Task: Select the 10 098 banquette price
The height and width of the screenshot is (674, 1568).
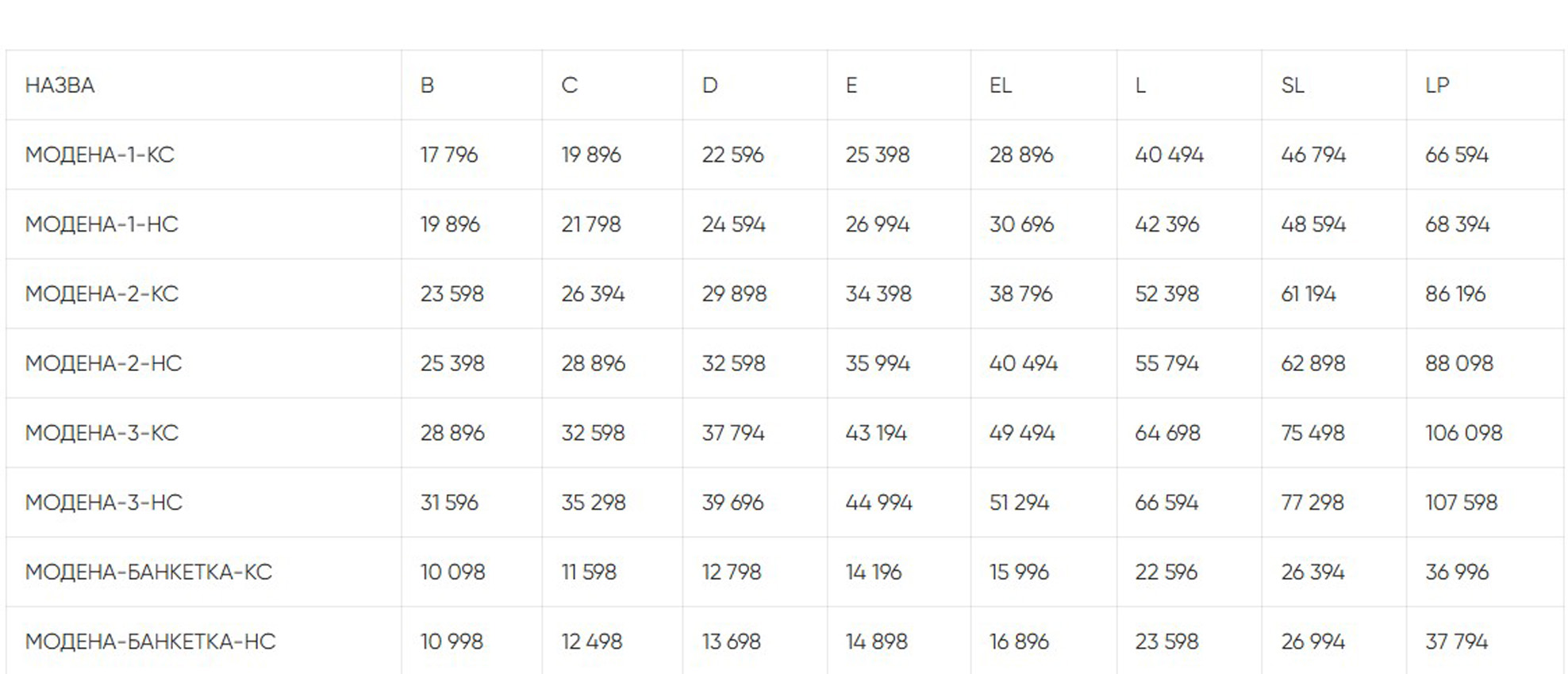Action: click(x=452, y=572)
